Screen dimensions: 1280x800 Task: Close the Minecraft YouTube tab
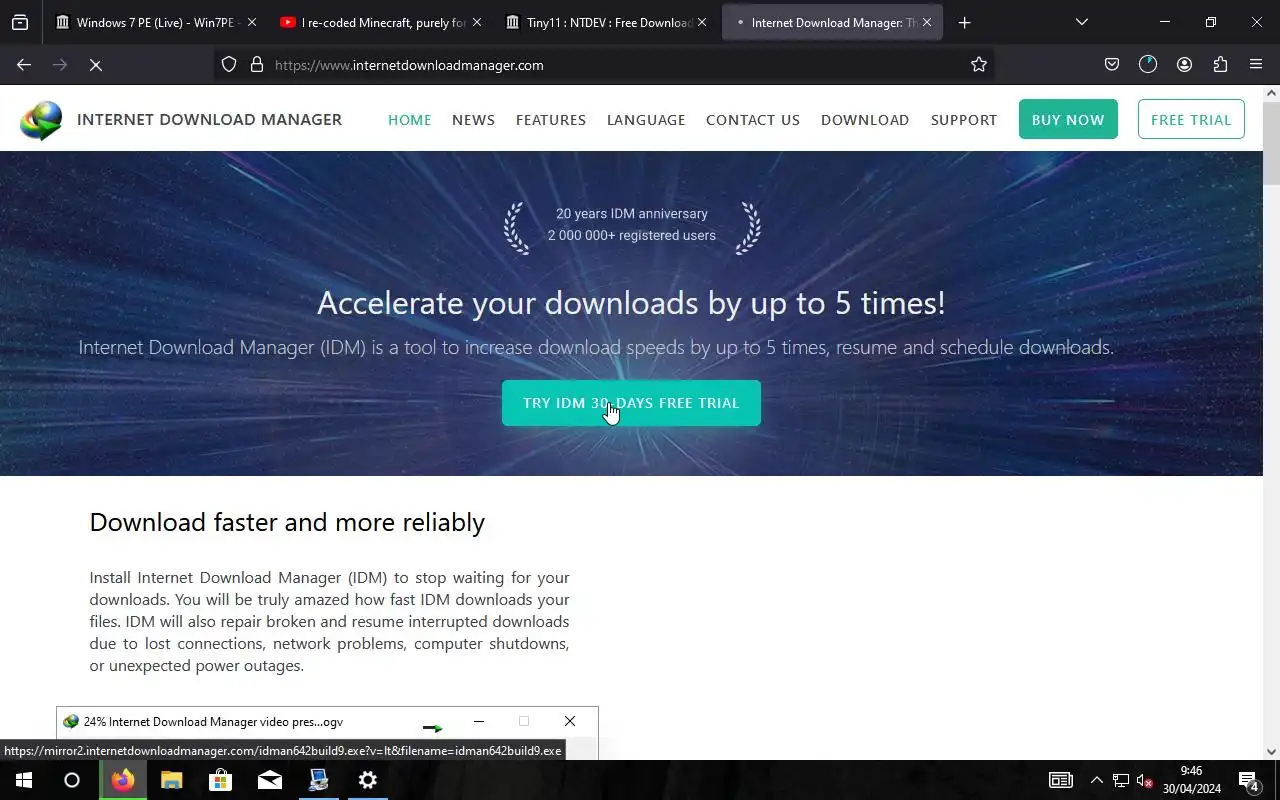(476, 22)
